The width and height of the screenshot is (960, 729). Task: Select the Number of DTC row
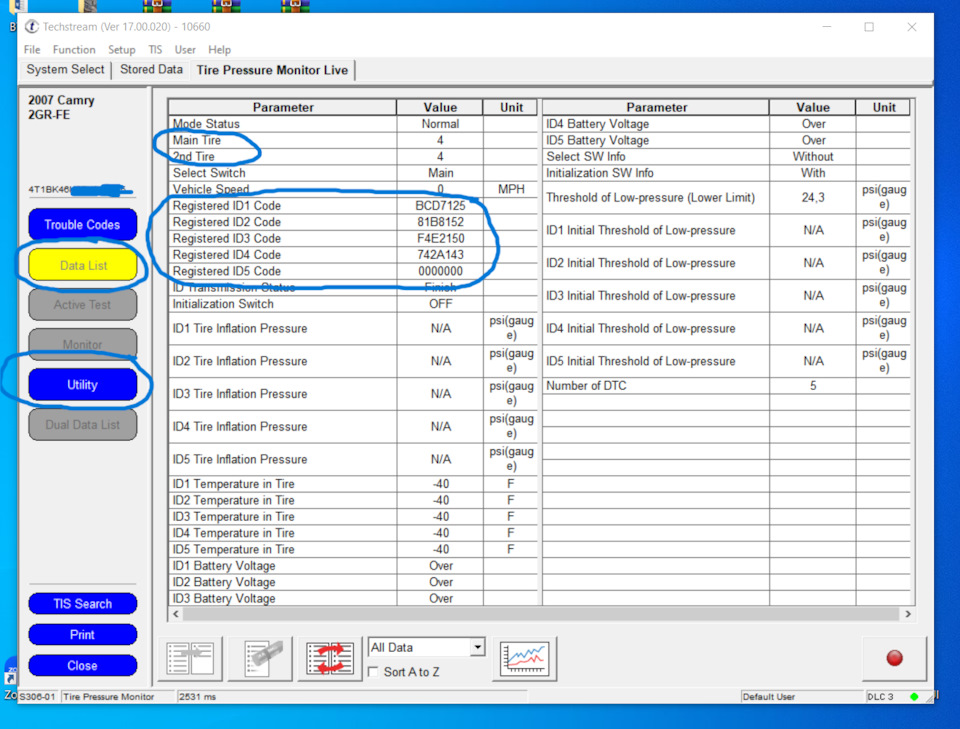tap(726, 386)
